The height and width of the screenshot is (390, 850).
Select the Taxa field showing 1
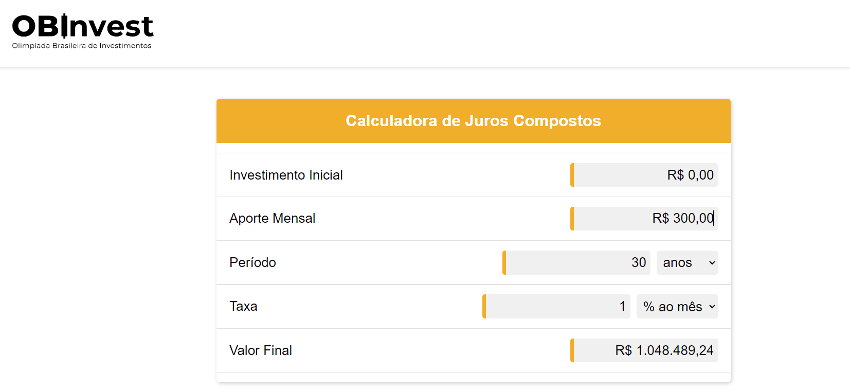coord(556,306)
